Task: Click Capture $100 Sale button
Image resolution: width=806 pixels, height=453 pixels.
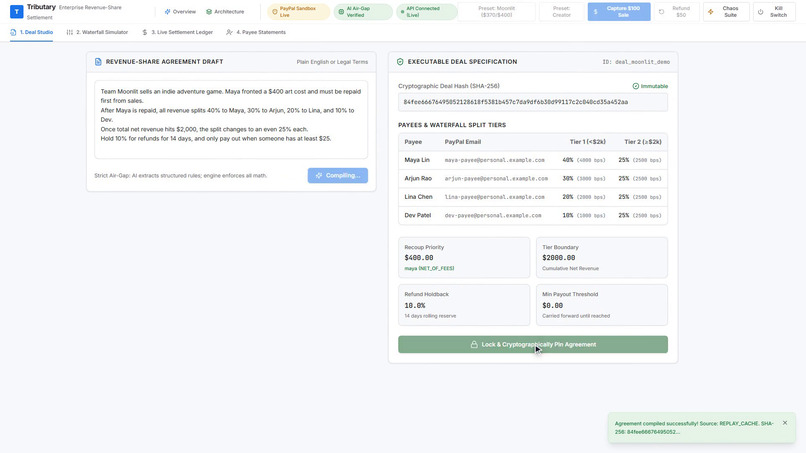Action: (619, 12)
